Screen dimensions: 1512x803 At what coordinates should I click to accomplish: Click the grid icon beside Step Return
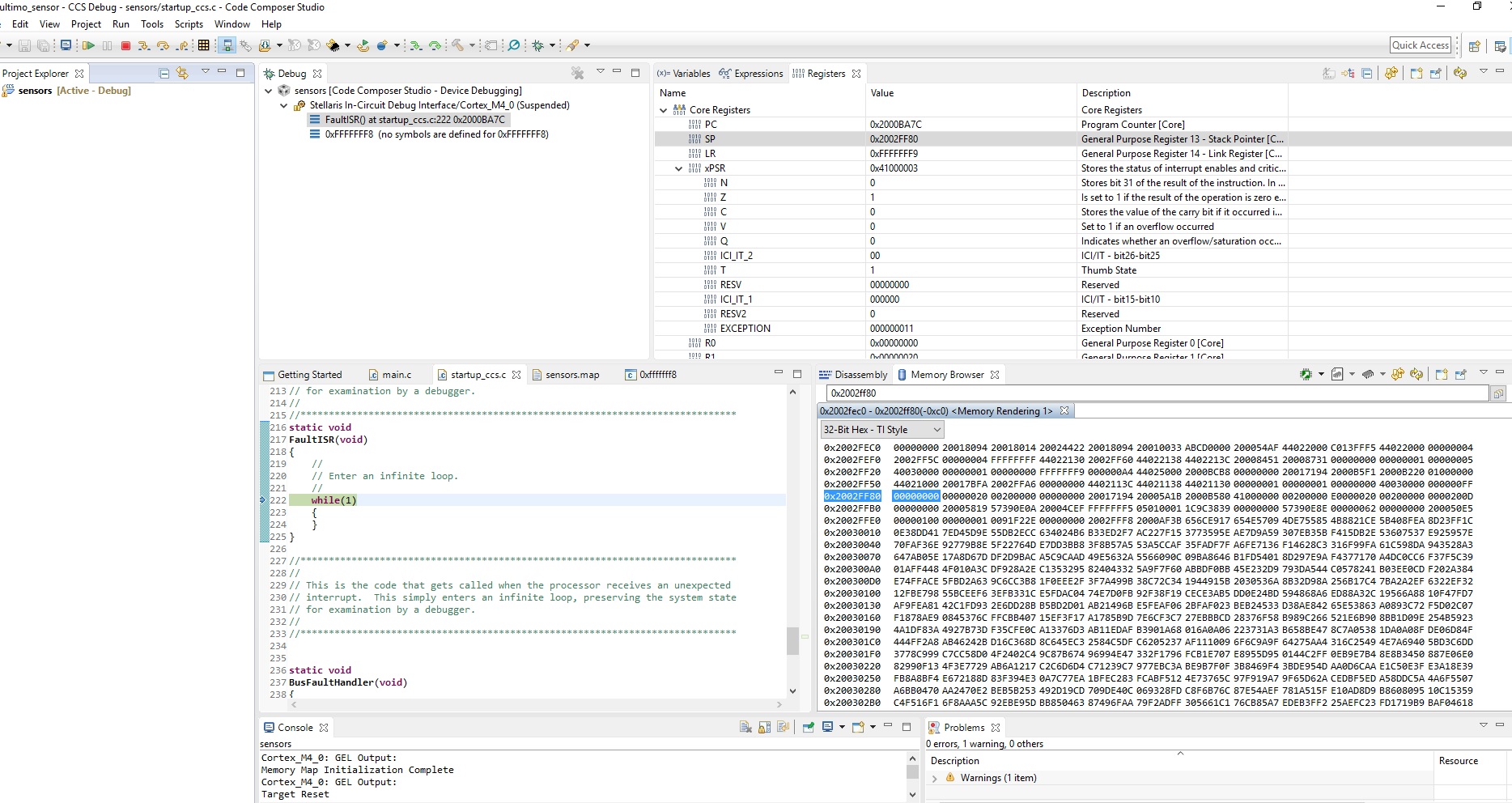point(204,45)
